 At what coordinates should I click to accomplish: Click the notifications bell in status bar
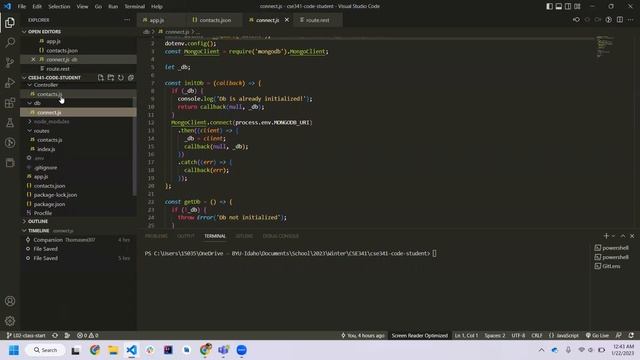[x=631, y=335]
